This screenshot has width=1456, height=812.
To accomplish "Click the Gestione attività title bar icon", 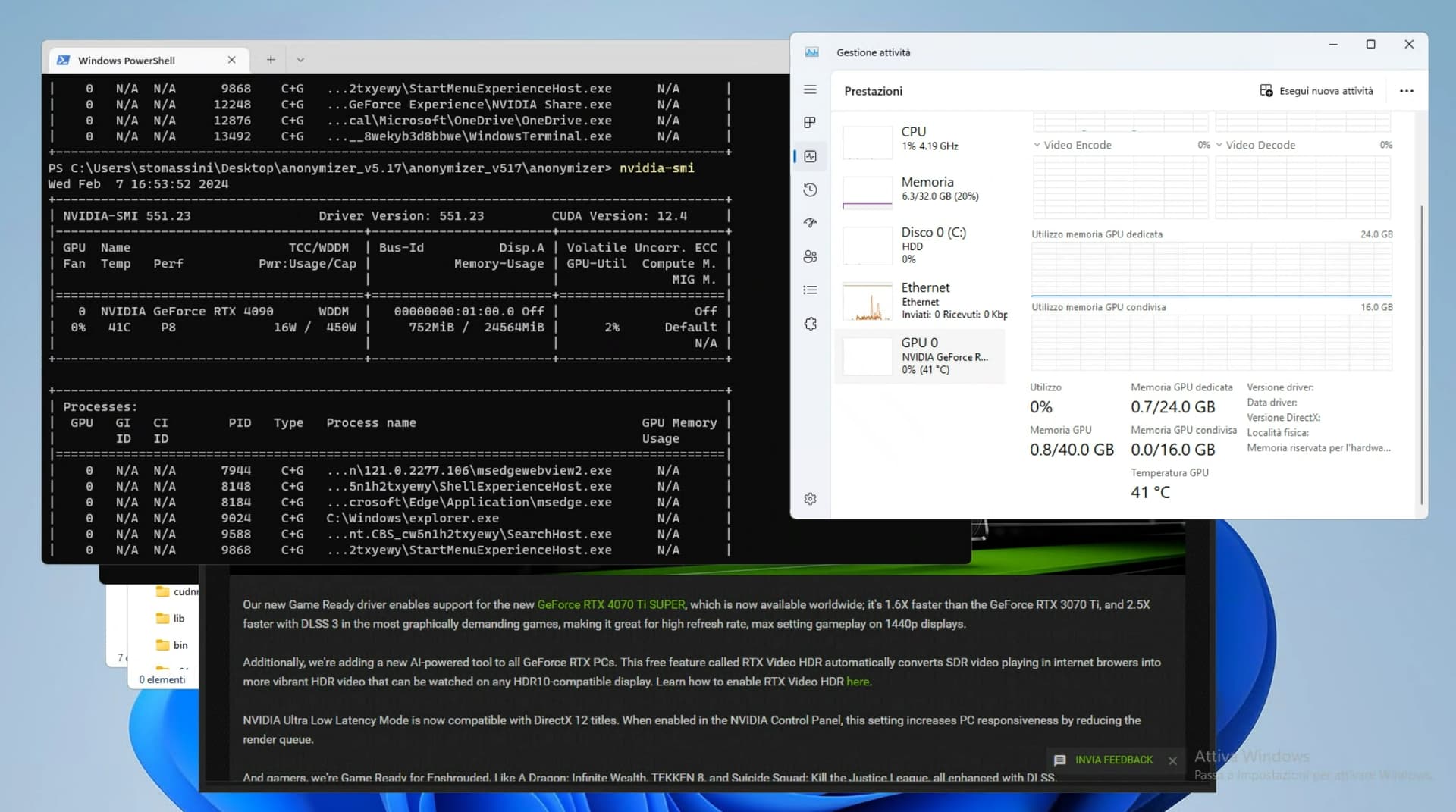I will click(811, 52).
